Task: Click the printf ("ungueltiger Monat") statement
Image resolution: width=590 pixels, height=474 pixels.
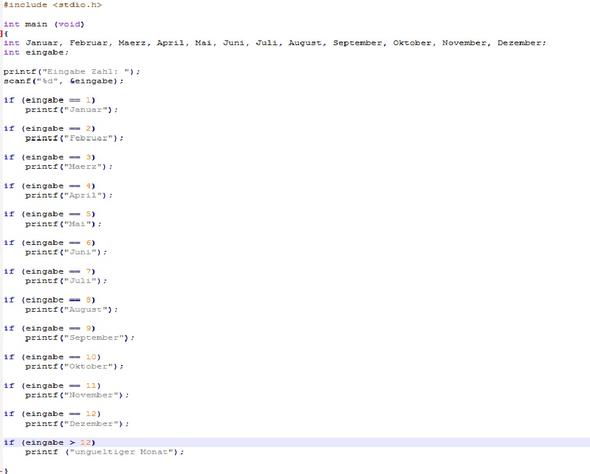Action: coord(105,452)
